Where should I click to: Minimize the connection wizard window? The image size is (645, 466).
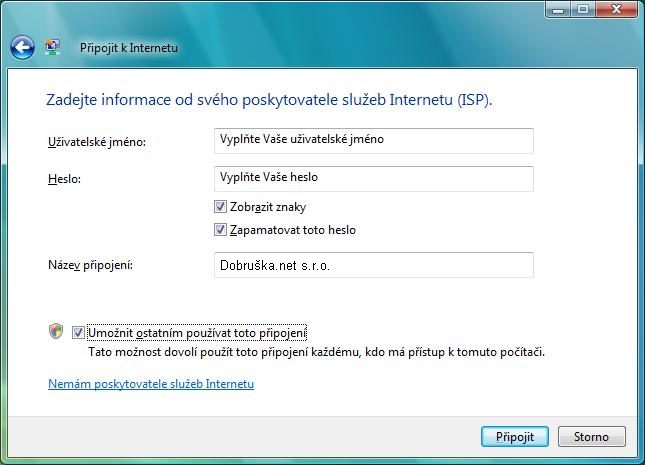(558, 9)
